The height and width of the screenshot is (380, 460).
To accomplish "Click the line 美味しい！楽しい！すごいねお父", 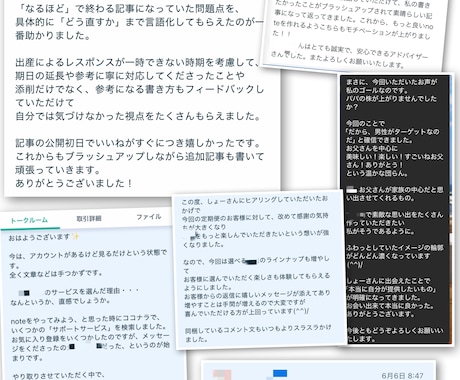I will point(395,157).
